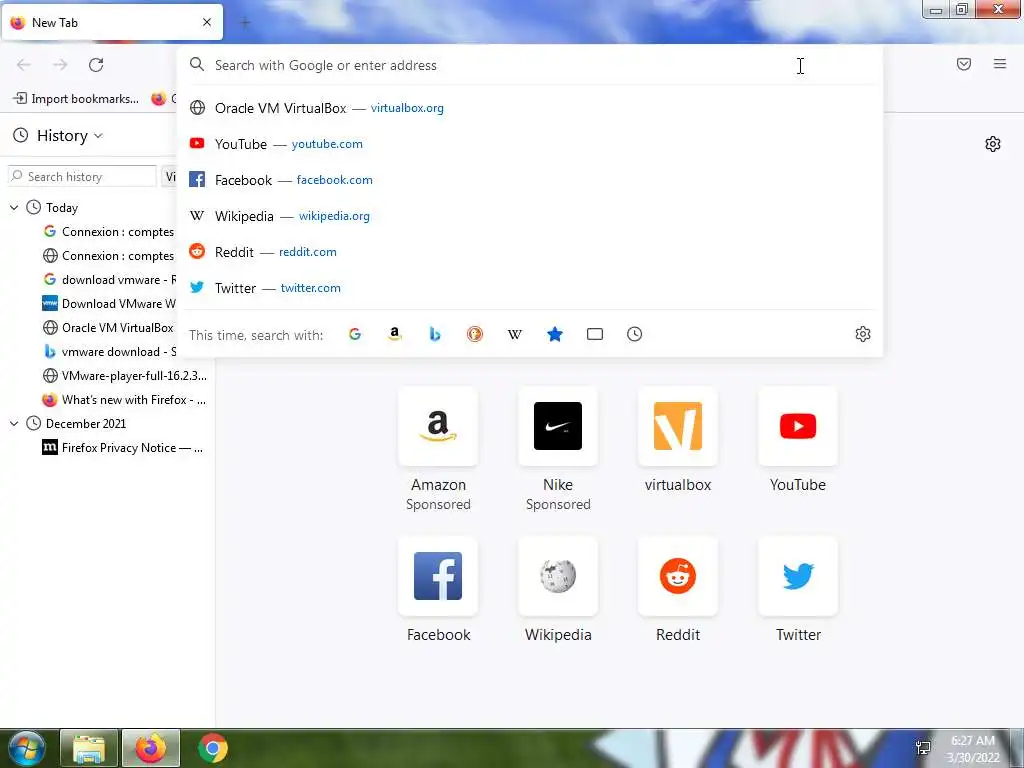This screenshot has height=768, width=1024.
Task: Open Oracle VM VirtualBox history entry
Action: [110, 328]
